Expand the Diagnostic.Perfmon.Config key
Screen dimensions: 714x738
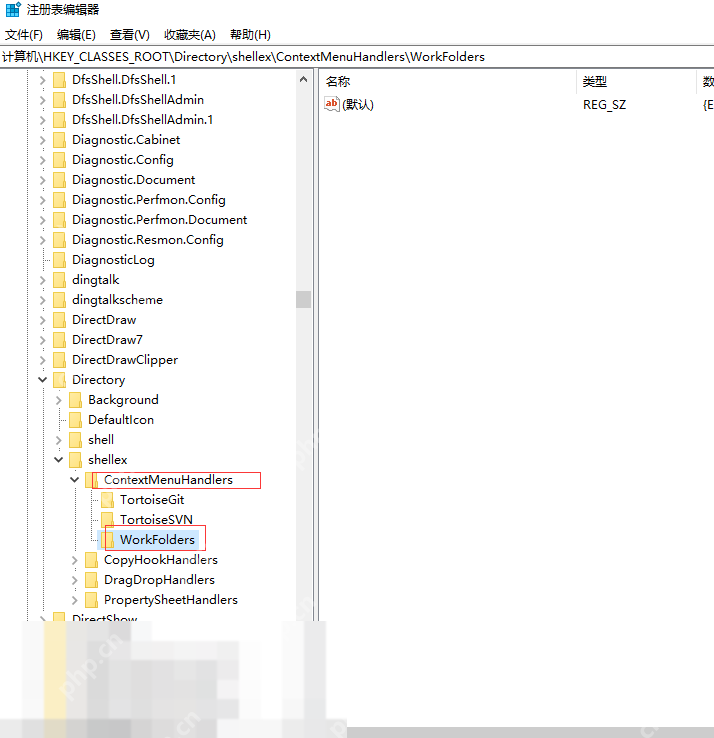click(43, 200)
